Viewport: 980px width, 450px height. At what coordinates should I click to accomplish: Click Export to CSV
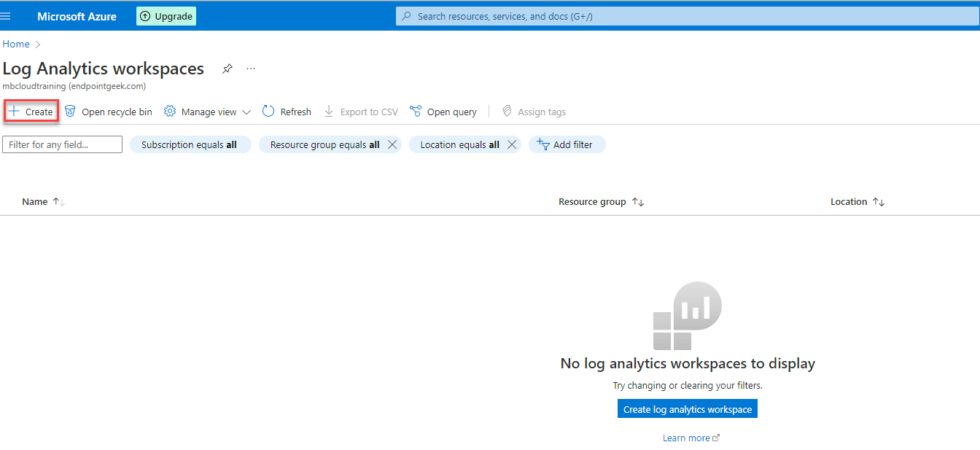(x=361, y=112)
